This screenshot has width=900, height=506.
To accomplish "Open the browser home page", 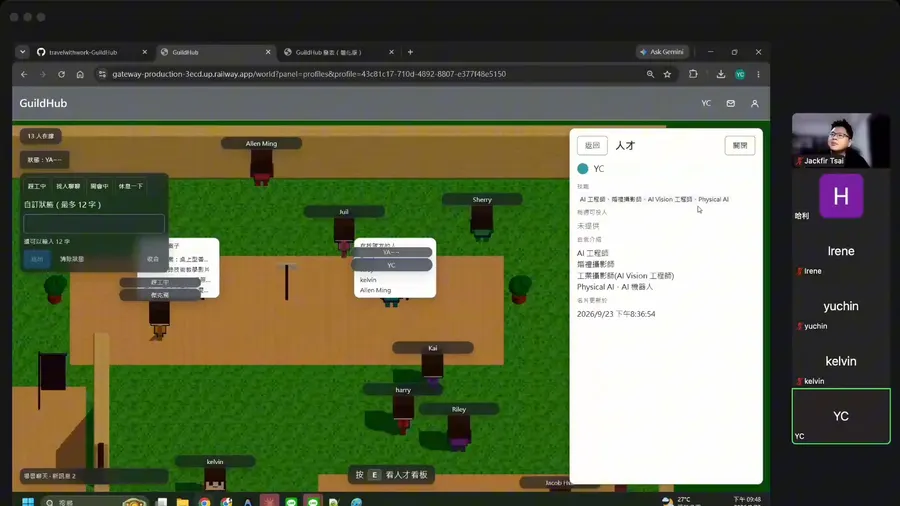I will pos(80,74).
